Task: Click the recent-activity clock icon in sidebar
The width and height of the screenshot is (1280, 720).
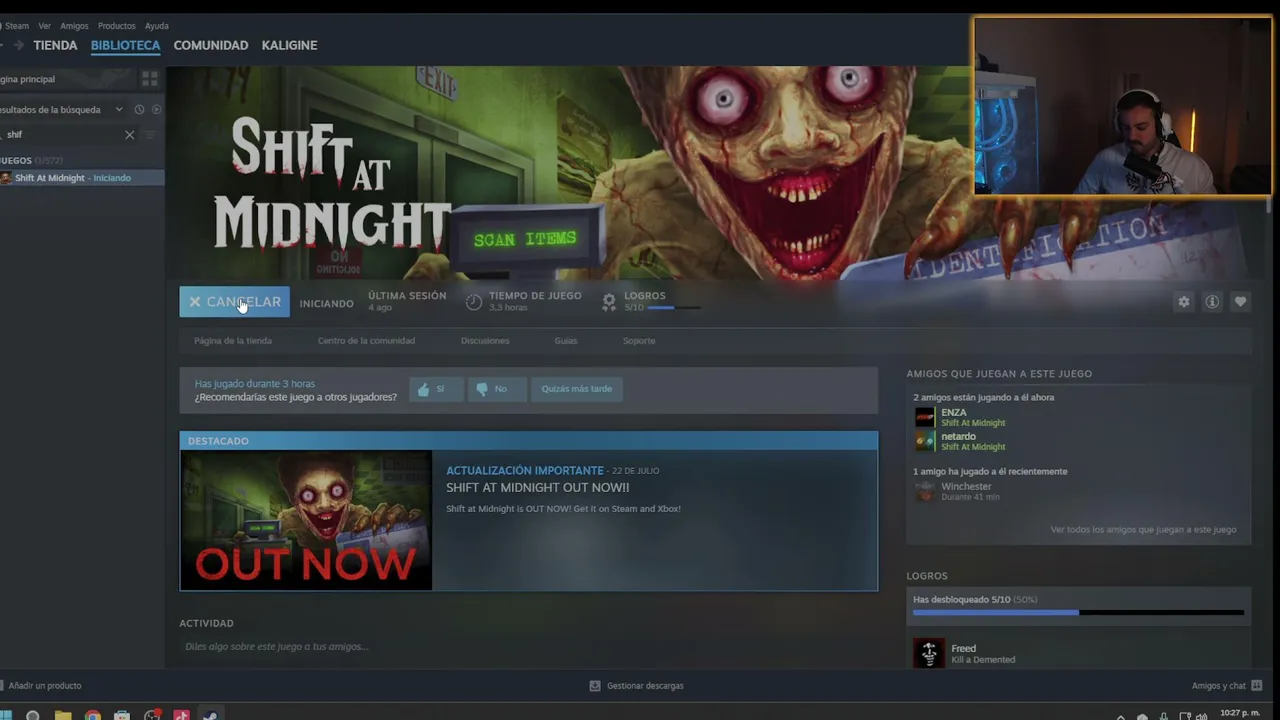Action: (x=139, y=109)
